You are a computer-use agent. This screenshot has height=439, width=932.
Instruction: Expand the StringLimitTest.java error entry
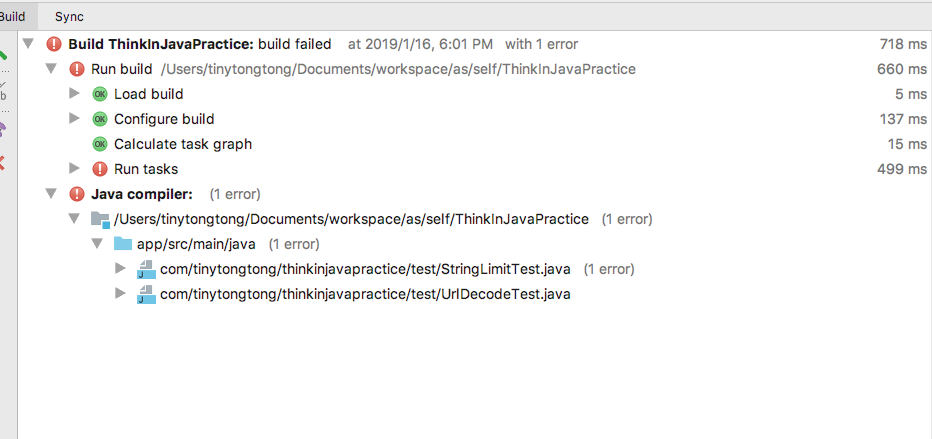pos(120,269)
